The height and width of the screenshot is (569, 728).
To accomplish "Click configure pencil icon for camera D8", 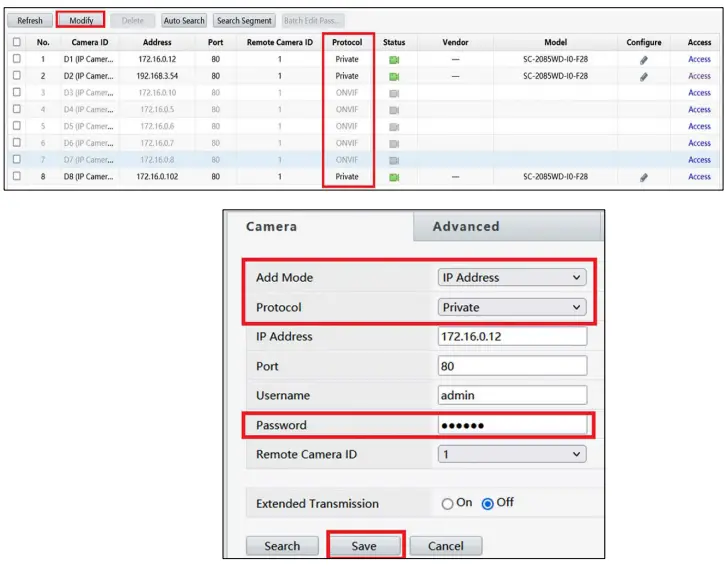I will pyautogui.click(x=644, y=177).
